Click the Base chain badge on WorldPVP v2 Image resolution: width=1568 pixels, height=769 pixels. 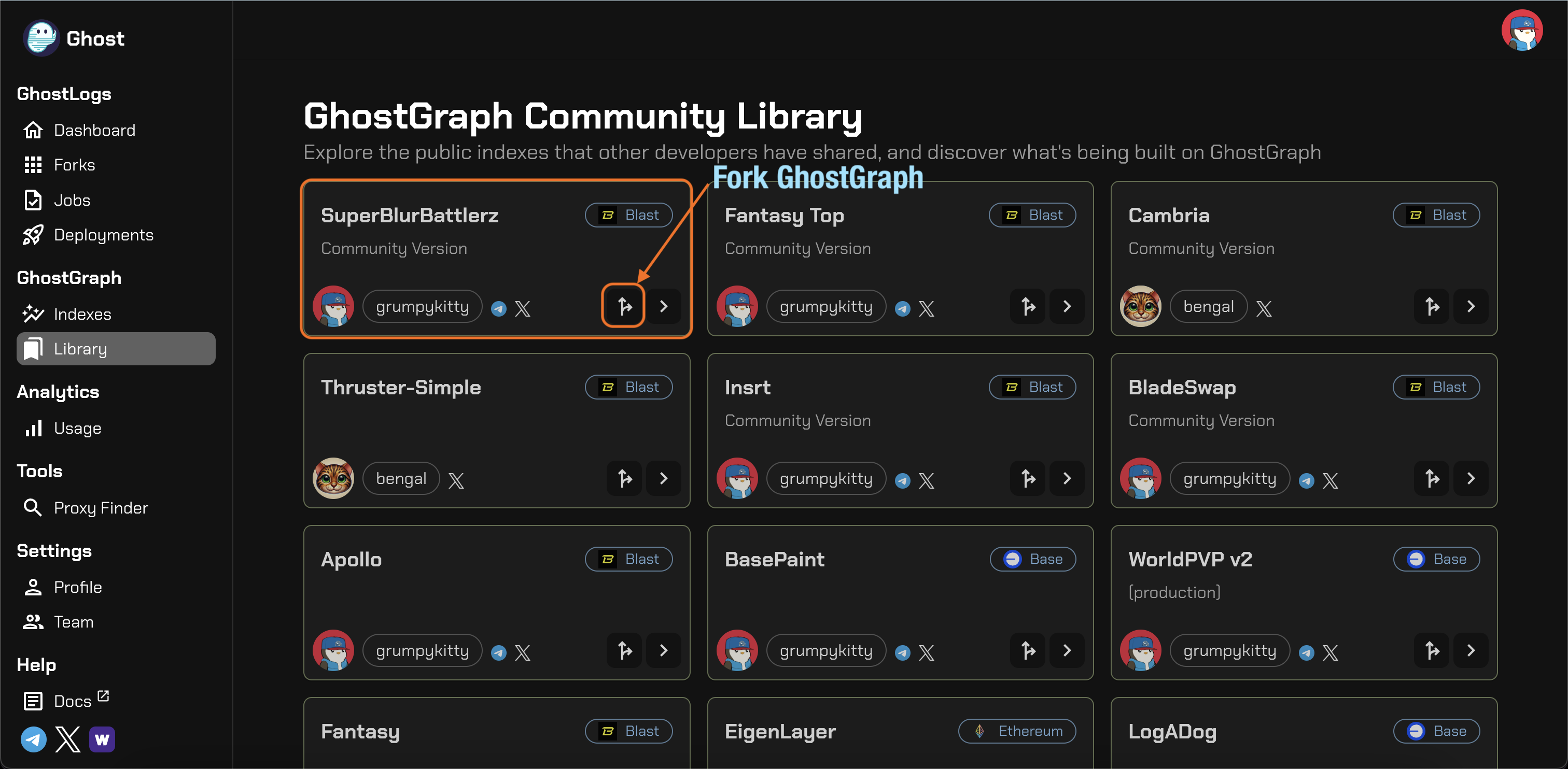[1436, 559]
